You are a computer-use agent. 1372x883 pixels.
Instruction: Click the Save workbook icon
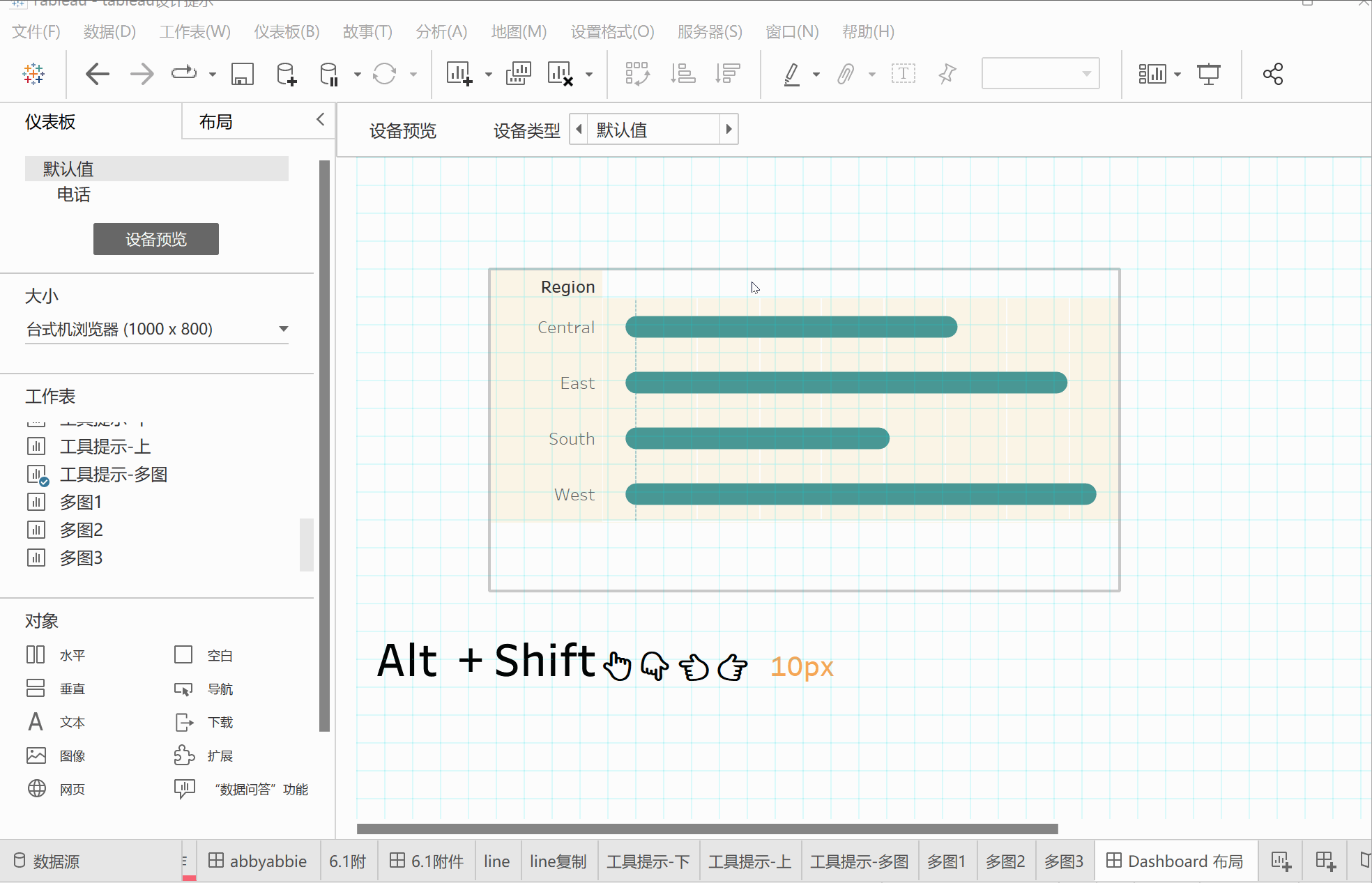pyautogui.click(x=242, y=74)
